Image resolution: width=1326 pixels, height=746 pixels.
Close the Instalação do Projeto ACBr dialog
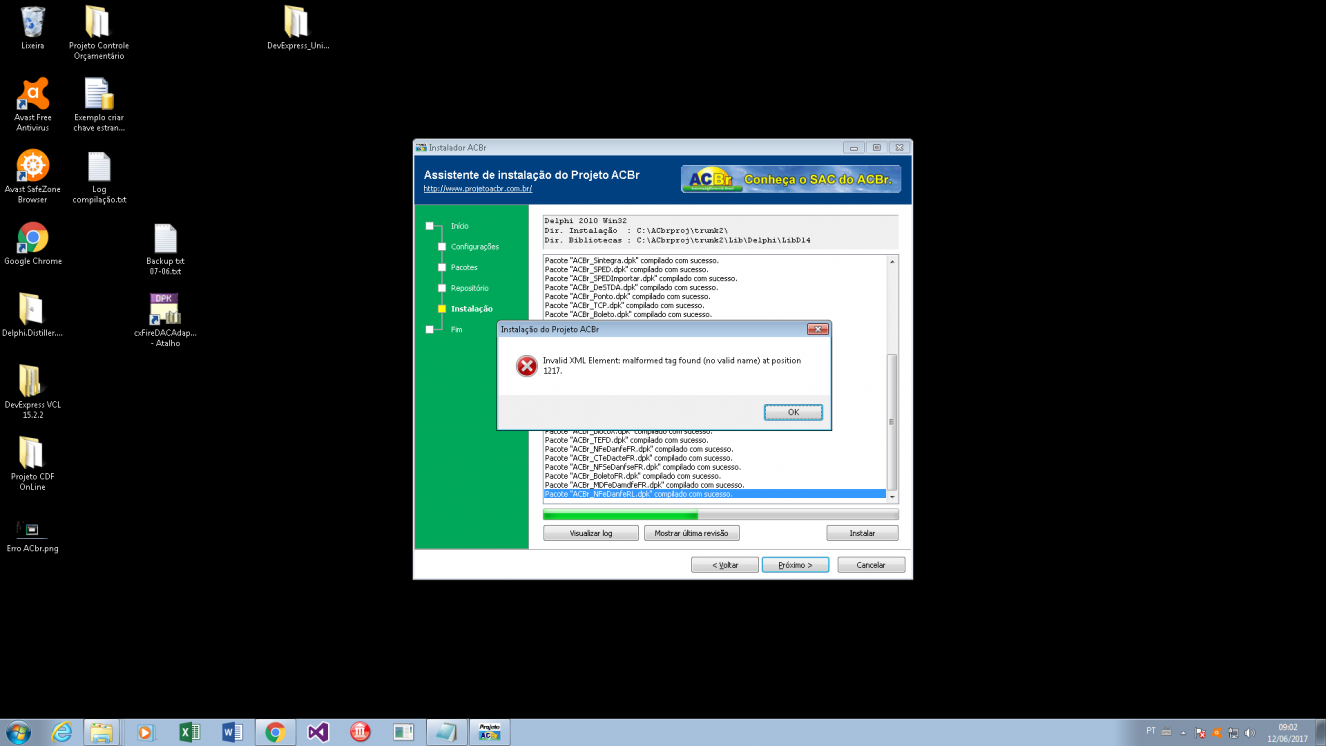(817, 329)
